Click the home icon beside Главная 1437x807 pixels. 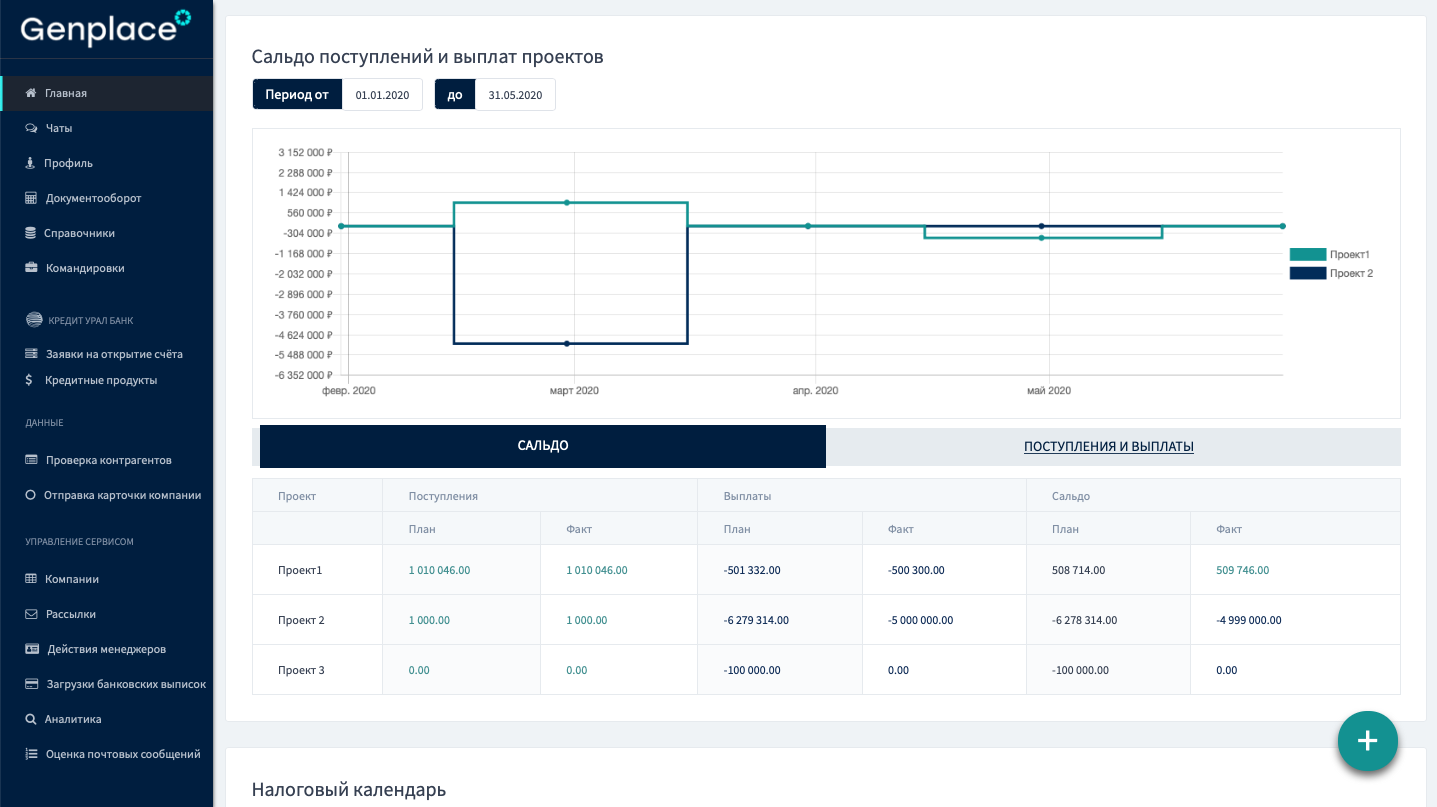pyautogui.click(x=31, y=93)
